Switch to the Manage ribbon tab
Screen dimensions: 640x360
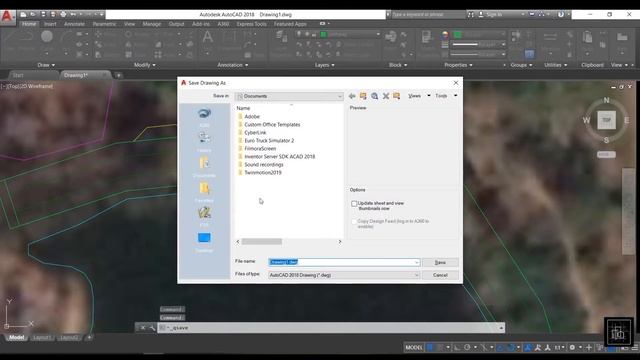pos(152,24)
